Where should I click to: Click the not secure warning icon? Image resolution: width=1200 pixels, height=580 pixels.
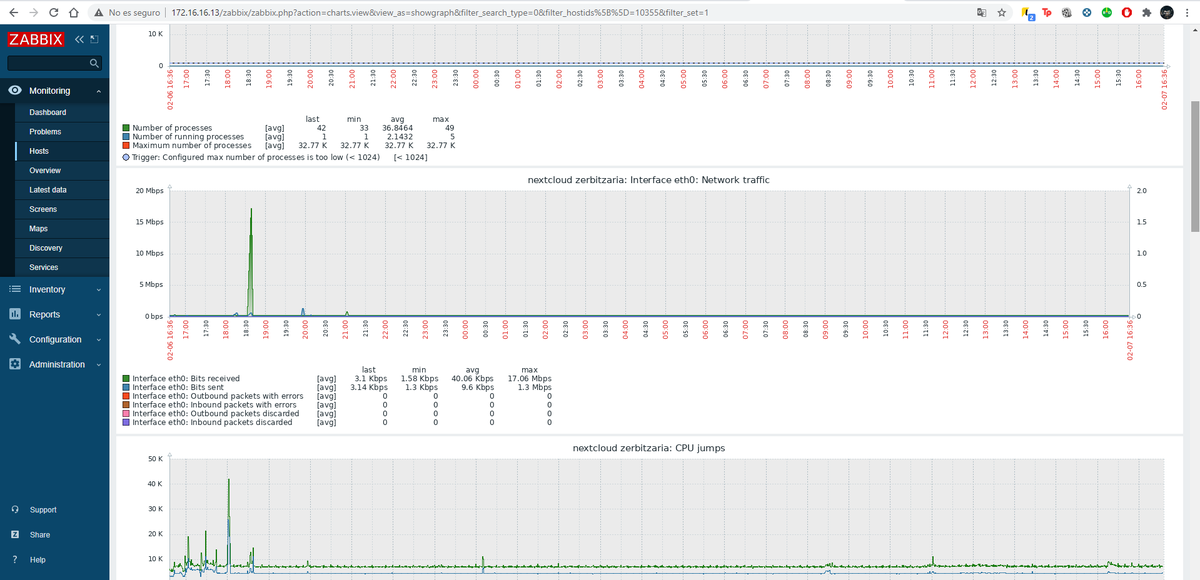98,13
